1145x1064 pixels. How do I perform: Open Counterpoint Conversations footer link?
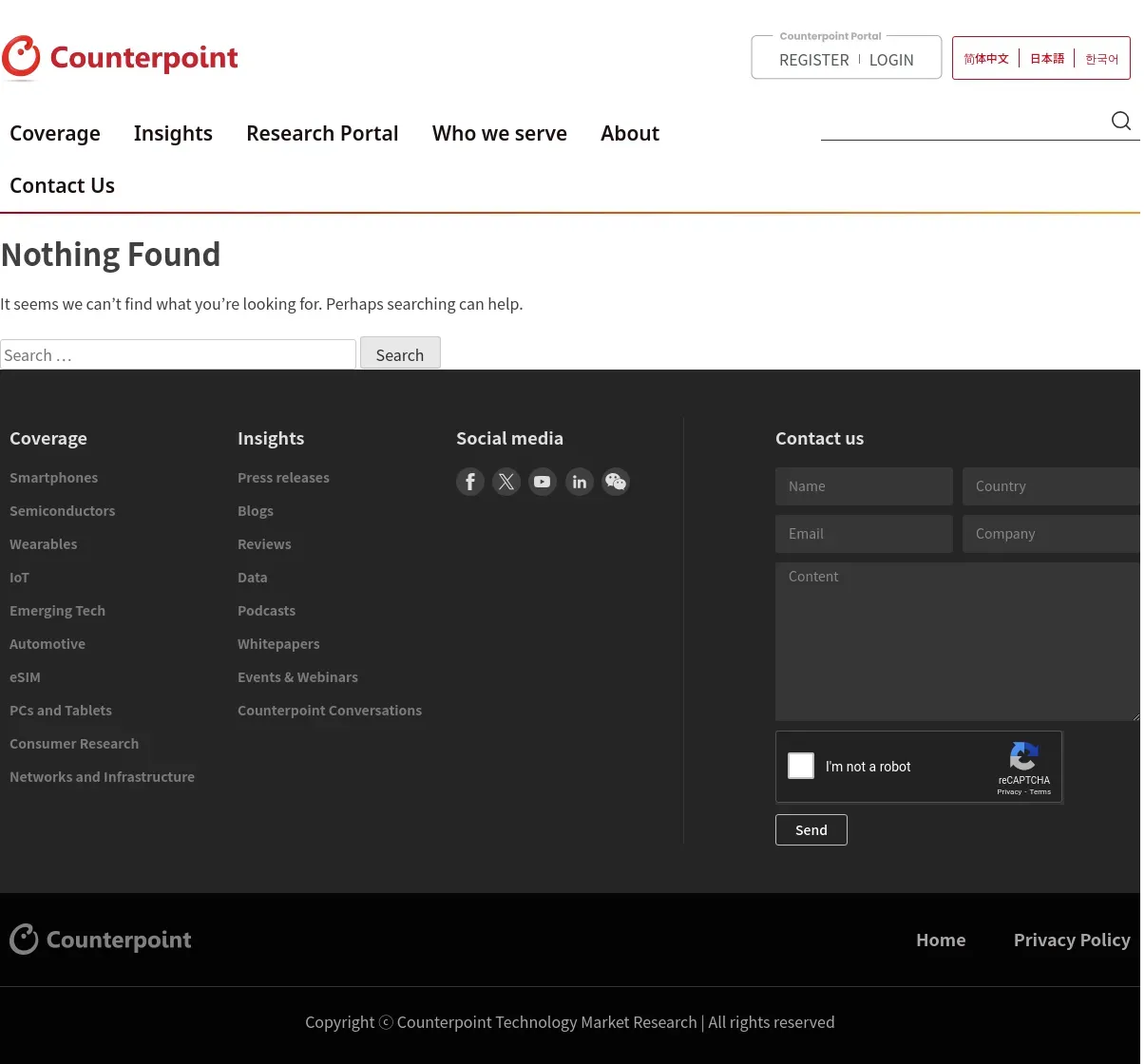click(330, 711)
